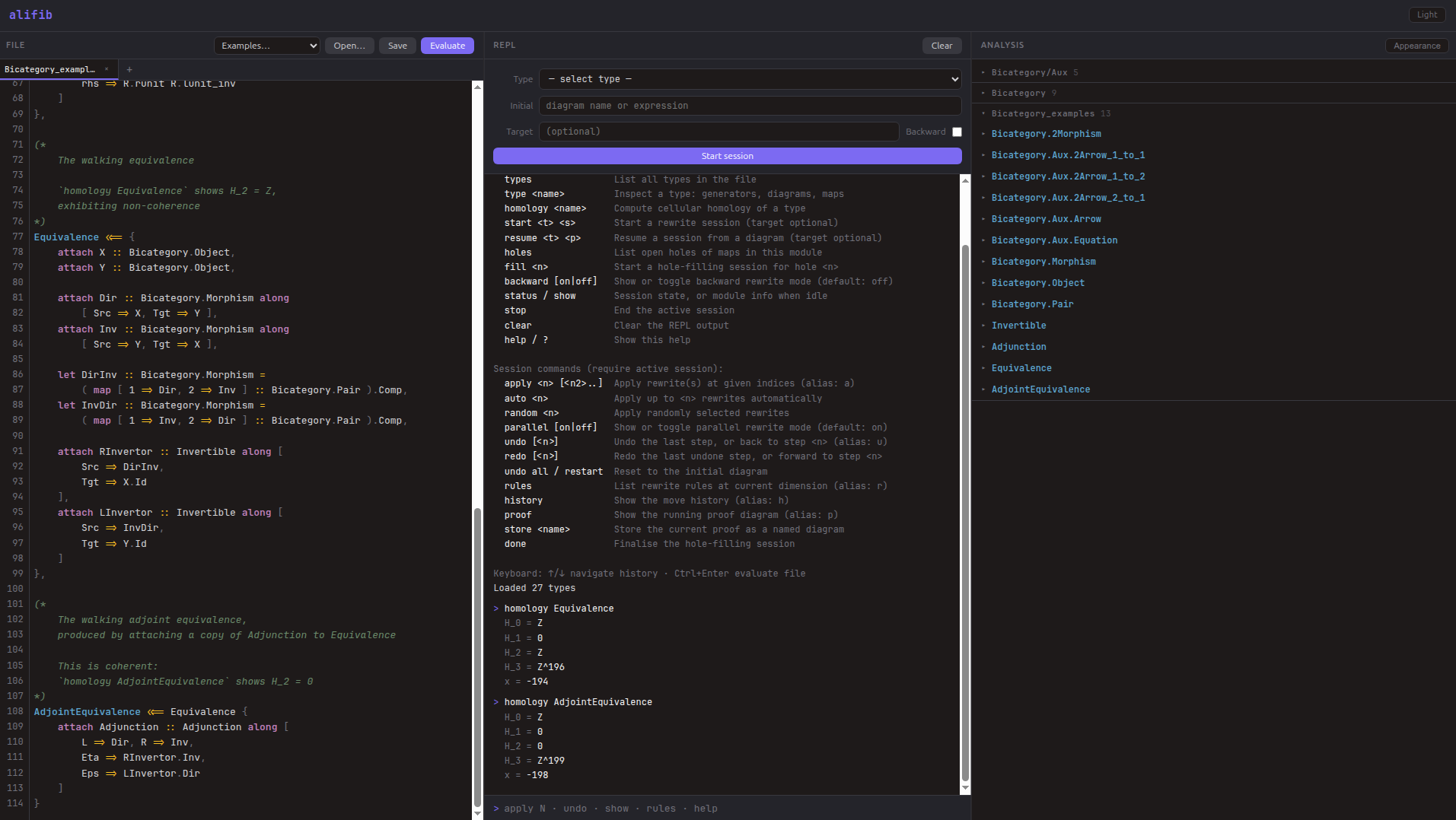Expand the Bicategory module group
Viewport: 1456px width, 820px height.
(x=1018, y=93)
